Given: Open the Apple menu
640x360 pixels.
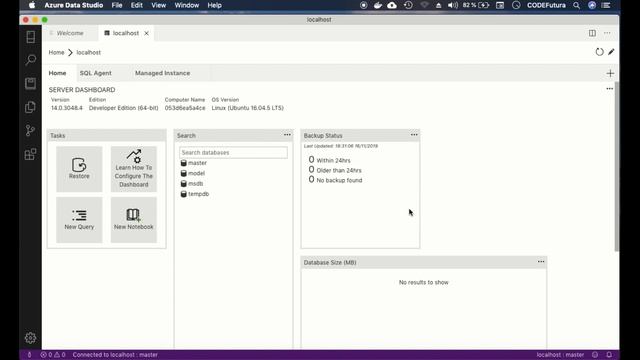Looking at the screenshot, I should coord(31,5).
